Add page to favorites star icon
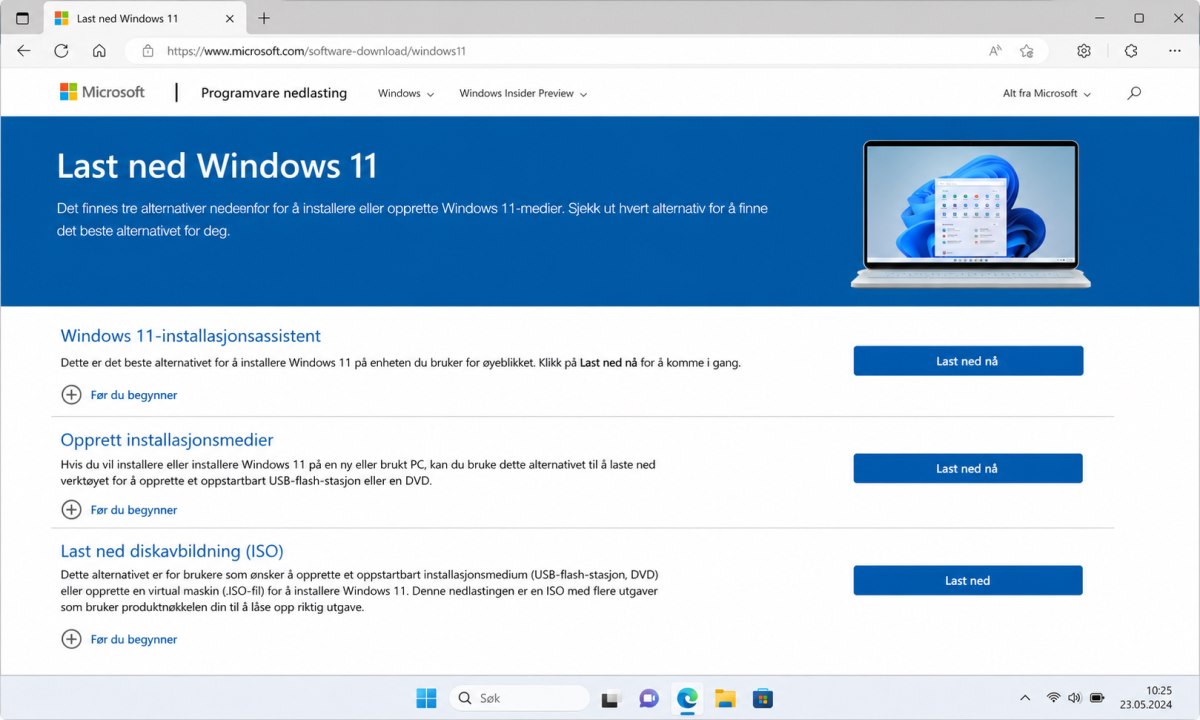The height and width of the screenshot is (720, 1200). tap(1026, 51)
